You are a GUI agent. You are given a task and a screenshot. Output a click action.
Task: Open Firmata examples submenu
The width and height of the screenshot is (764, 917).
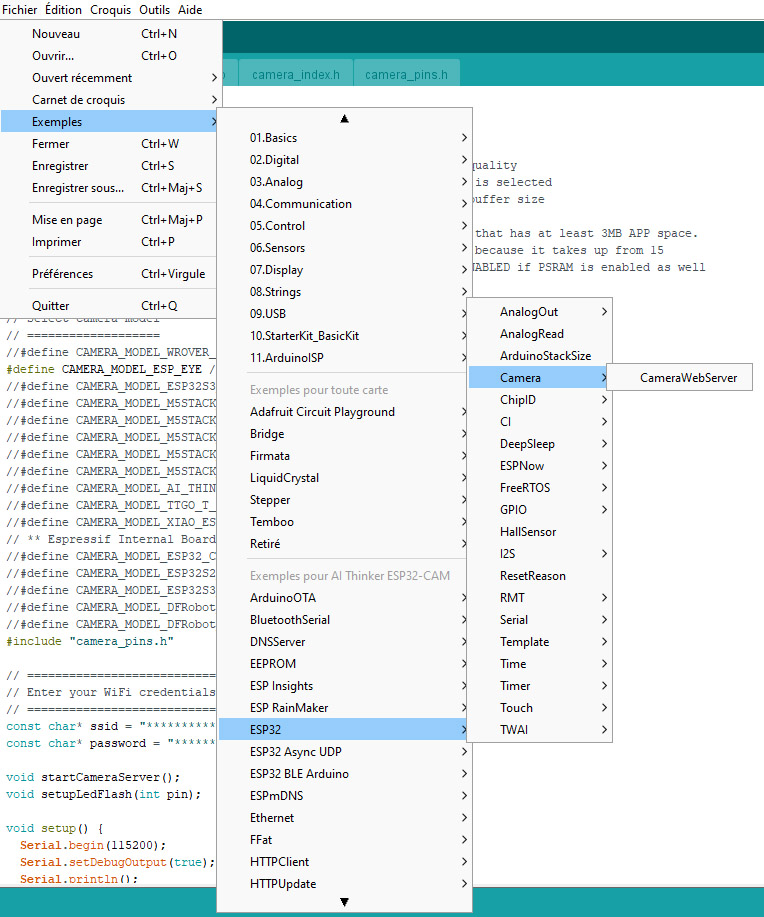coord(345,456)
